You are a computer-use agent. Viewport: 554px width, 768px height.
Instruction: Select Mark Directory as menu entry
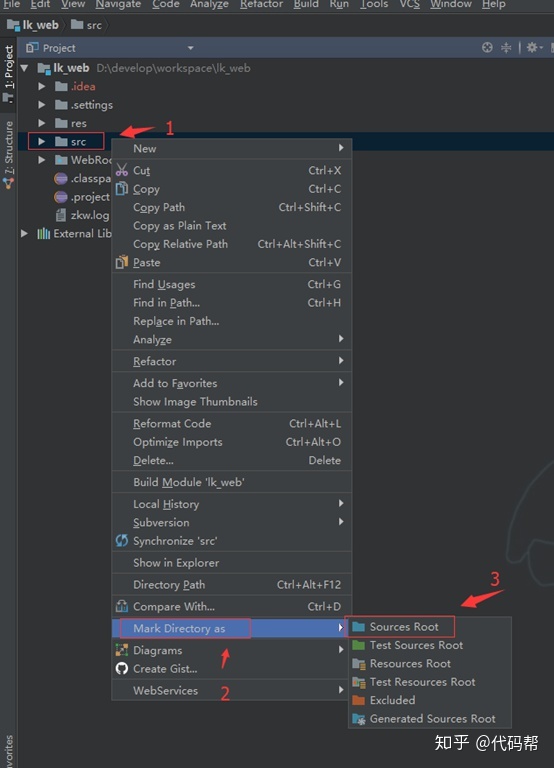pyautogui.click(x=232, y=628)
